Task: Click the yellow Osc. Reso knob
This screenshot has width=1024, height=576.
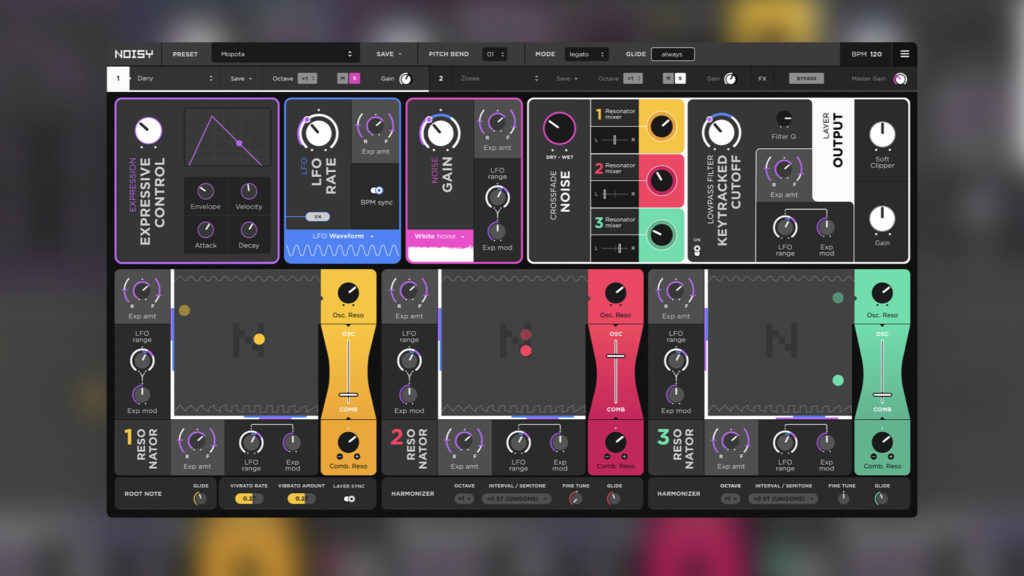Action: 348,293
